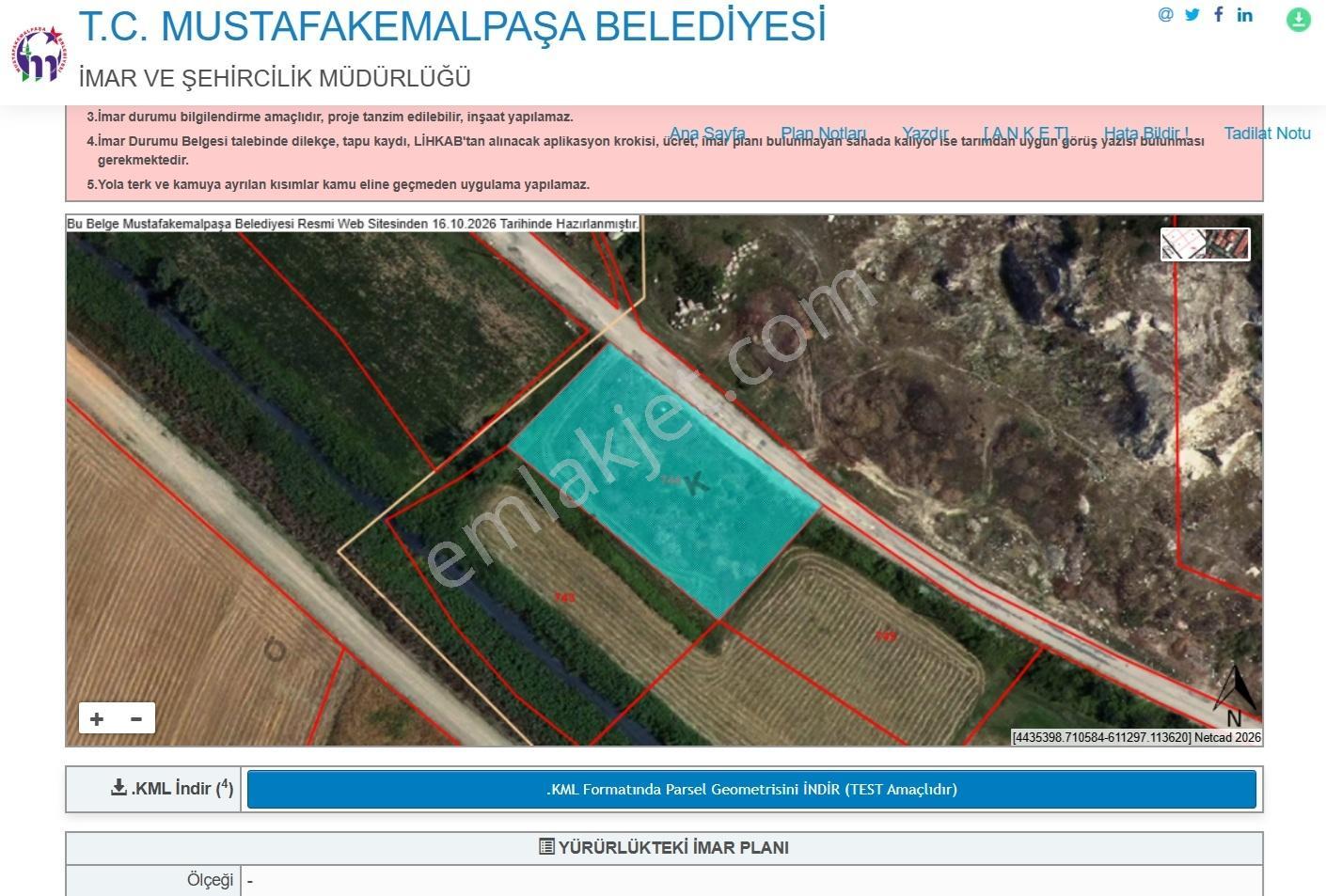Open Plan Notları
This screenshot has width=1326, height=896.
point(823,134)
